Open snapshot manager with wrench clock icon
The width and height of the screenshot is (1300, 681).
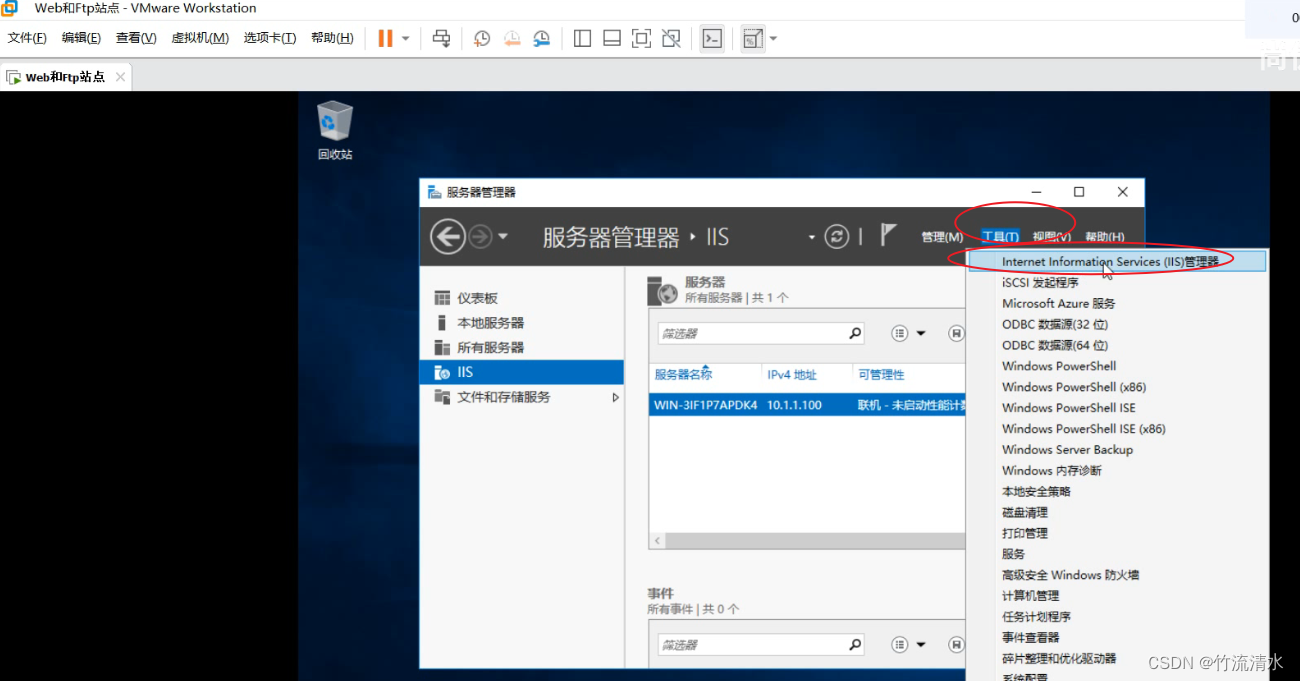(x=541, y=39)
